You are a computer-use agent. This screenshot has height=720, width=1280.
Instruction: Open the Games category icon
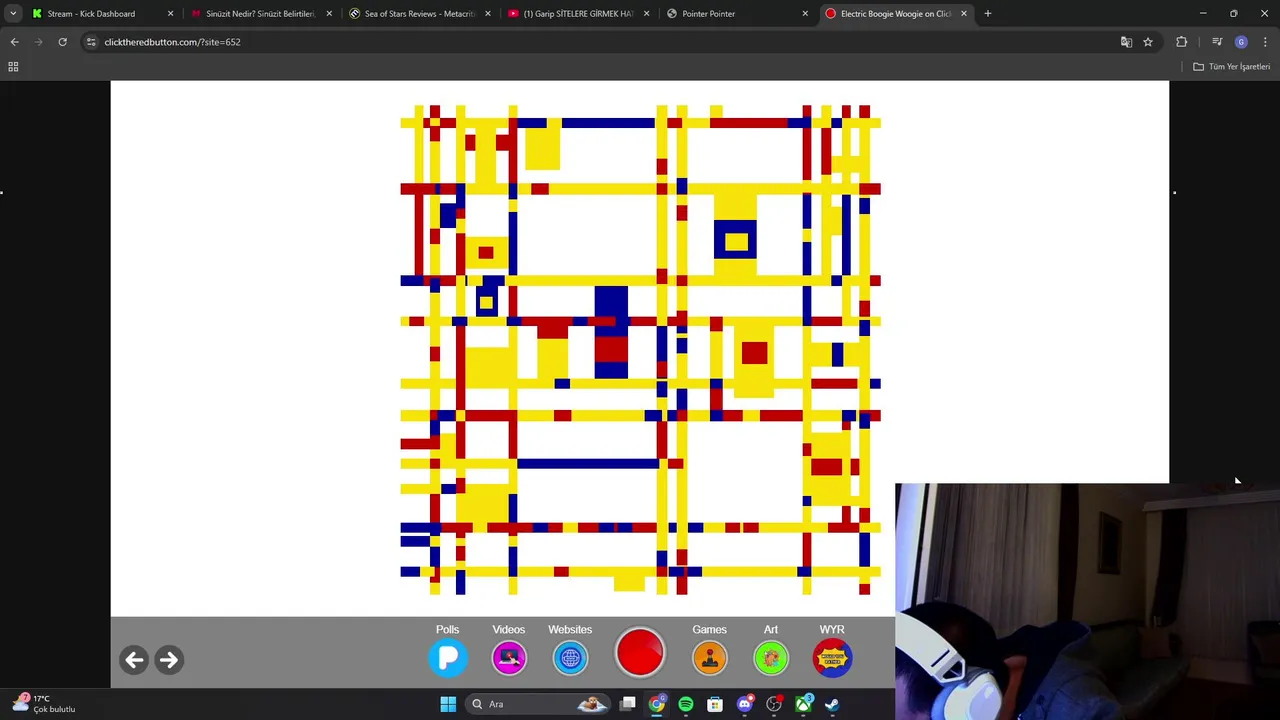tap(709, 657)
